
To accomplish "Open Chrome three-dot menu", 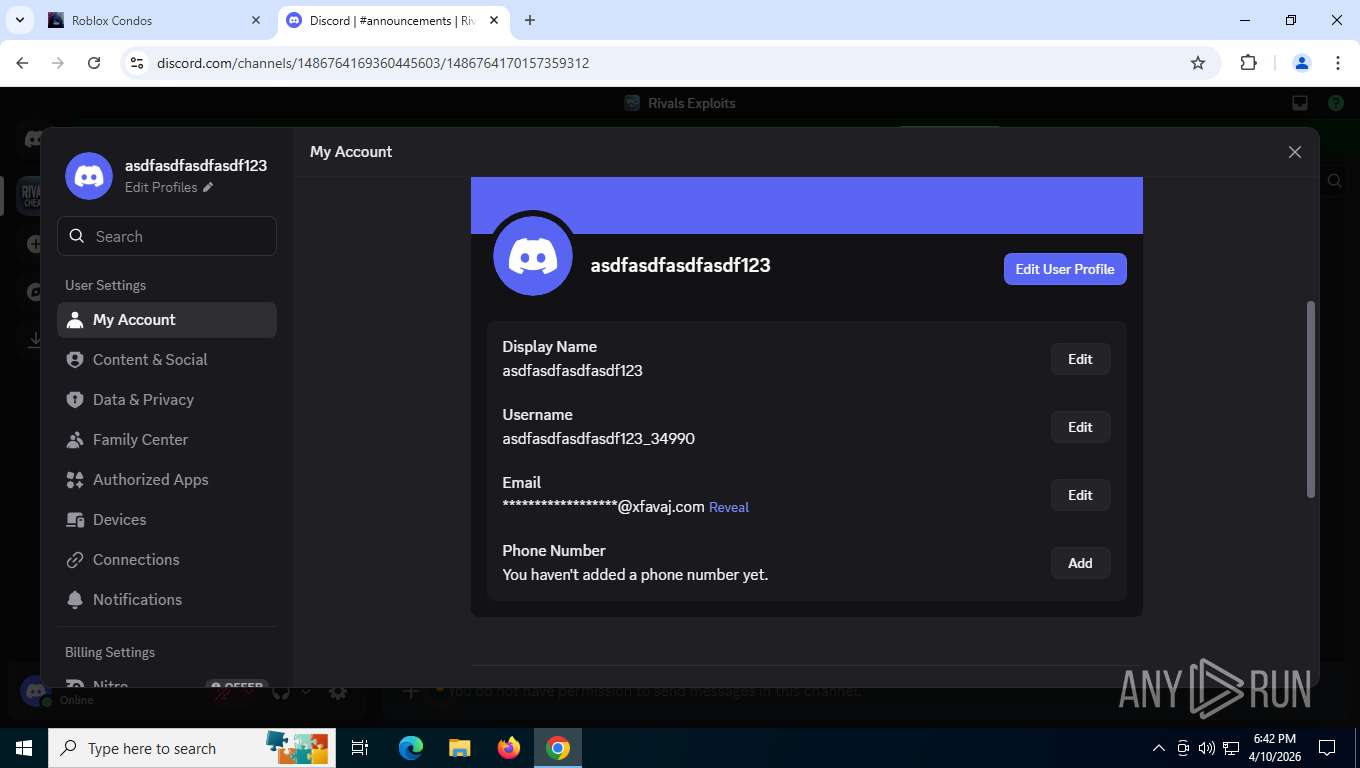I will coord(1338,63).
